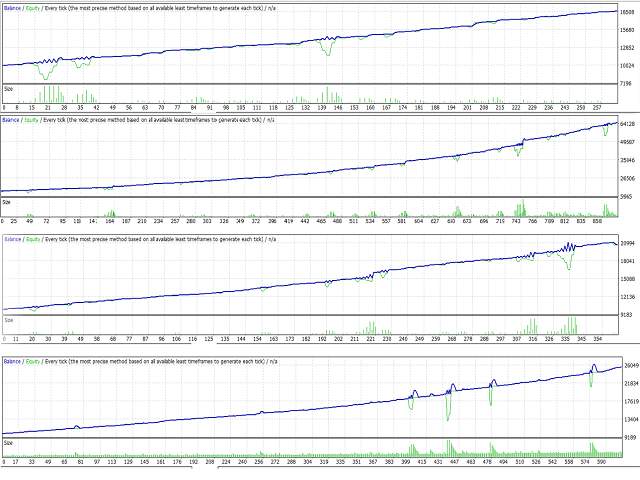Click the 812 x-axis tick label
Viewport: 640px width, 480px height.
[564, 221]
